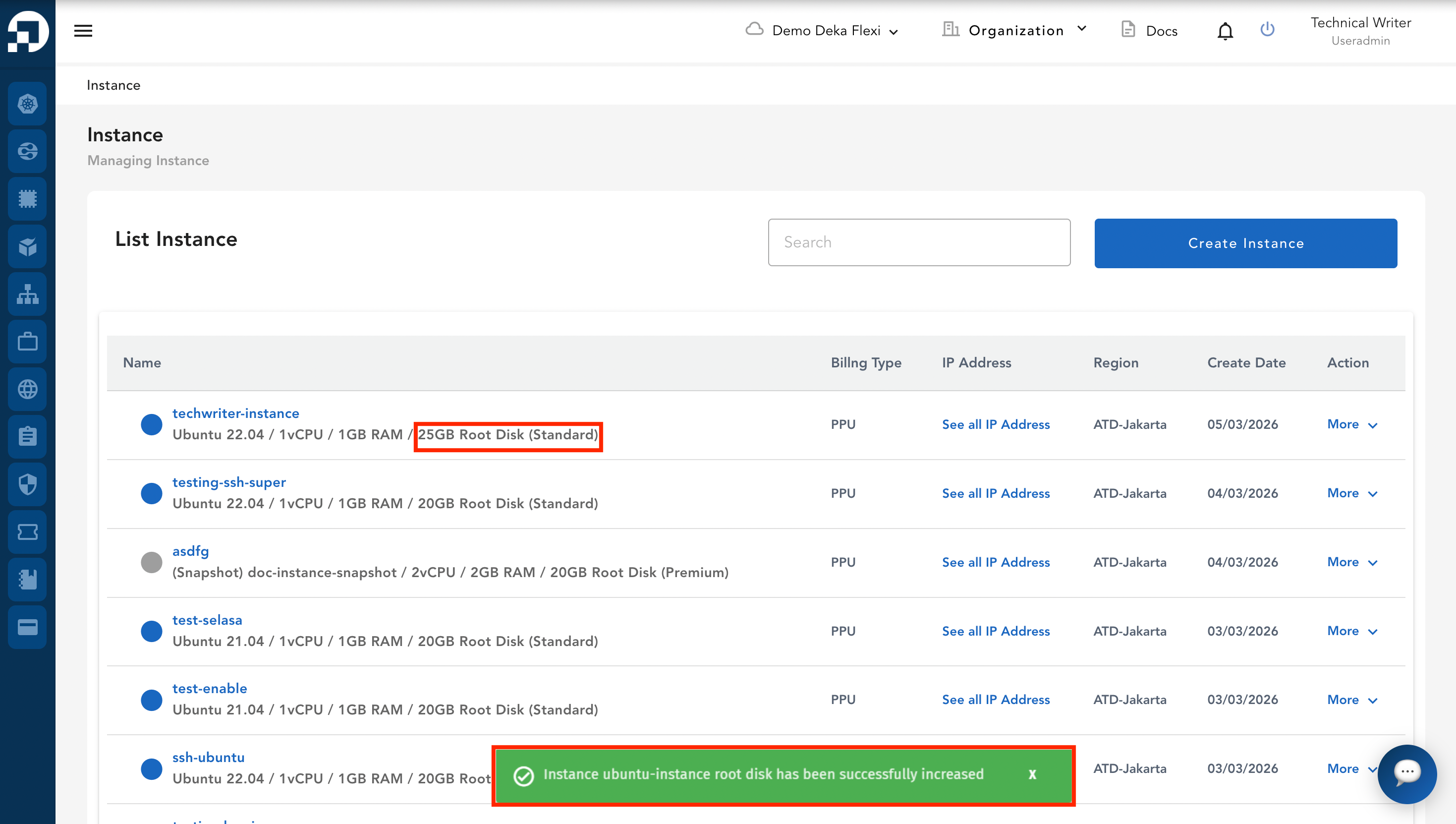Viewport: 1456px width, 824px height.
Task: Open the network hierarchy sidebar icon
Action: 27,294
